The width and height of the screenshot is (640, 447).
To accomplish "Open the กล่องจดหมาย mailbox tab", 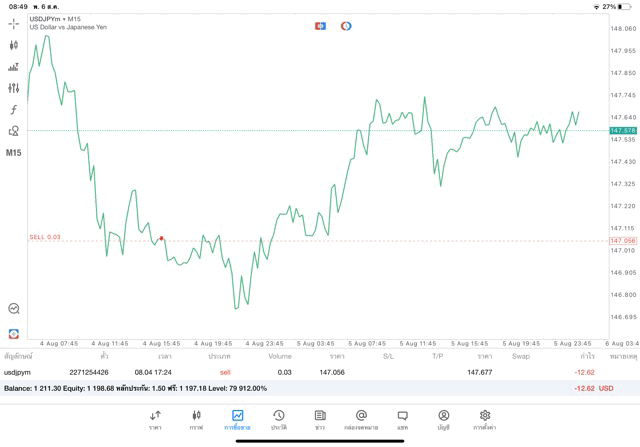I will coord(361,420).
